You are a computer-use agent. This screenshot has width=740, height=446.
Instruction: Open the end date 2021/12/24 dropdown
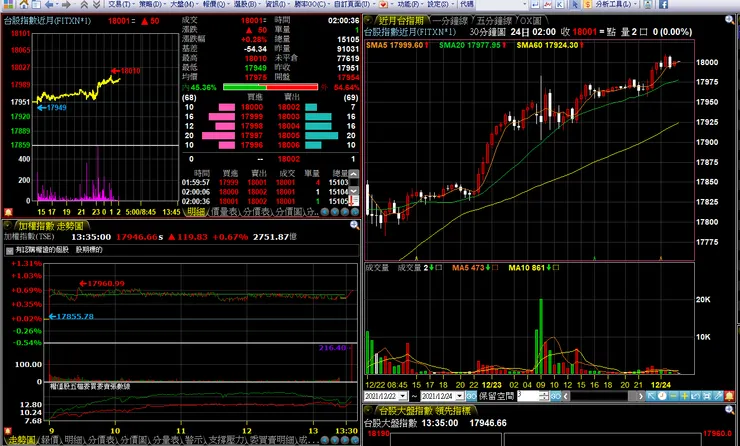pyautogui.click(x=459, y=396)
